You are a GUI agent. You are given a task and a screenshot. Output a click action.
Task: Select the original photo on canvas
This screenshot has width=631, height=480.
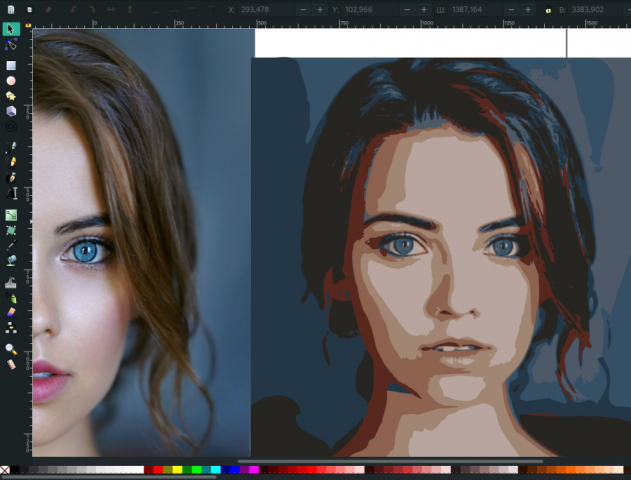(141, 241)
